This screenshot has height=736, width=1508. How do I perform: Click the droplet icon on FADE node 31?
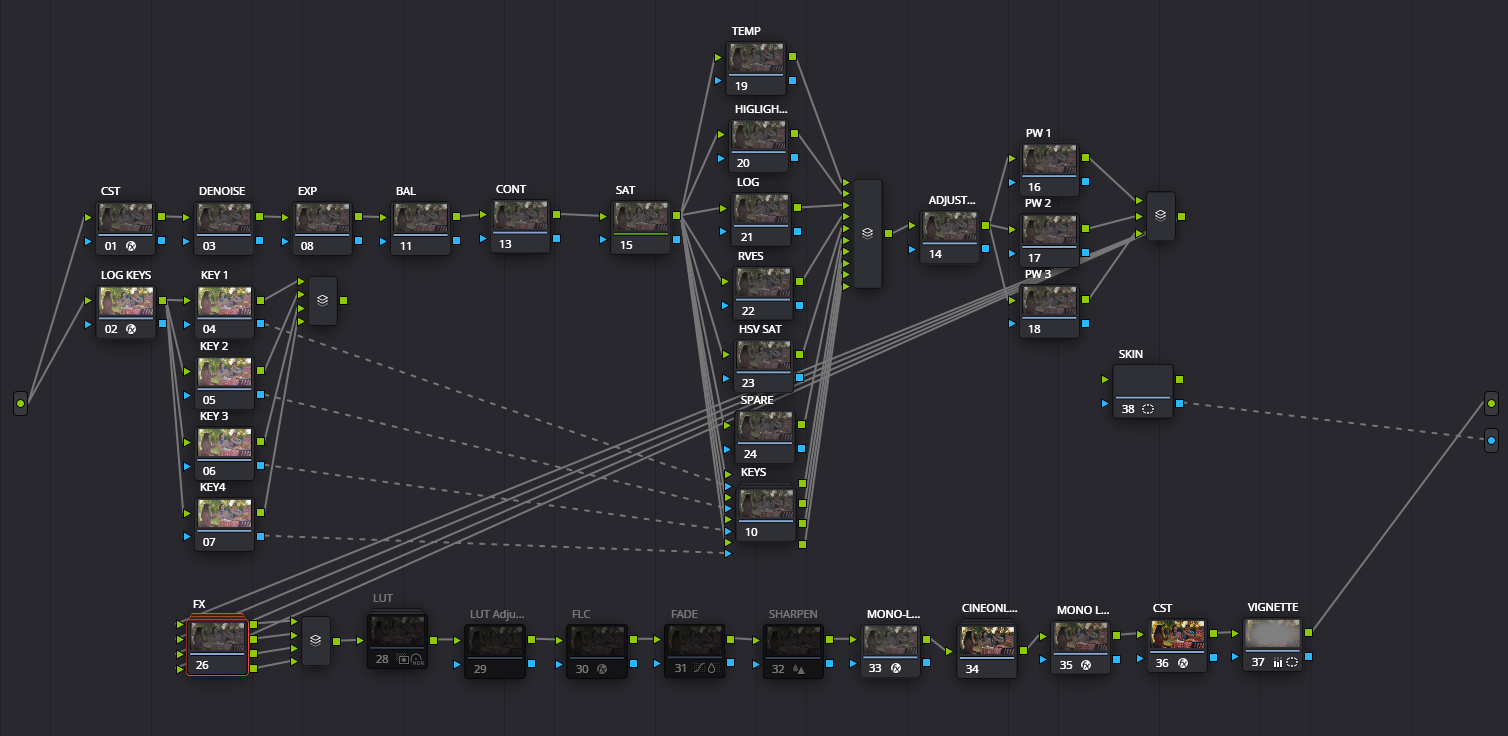tap(711, 669)
